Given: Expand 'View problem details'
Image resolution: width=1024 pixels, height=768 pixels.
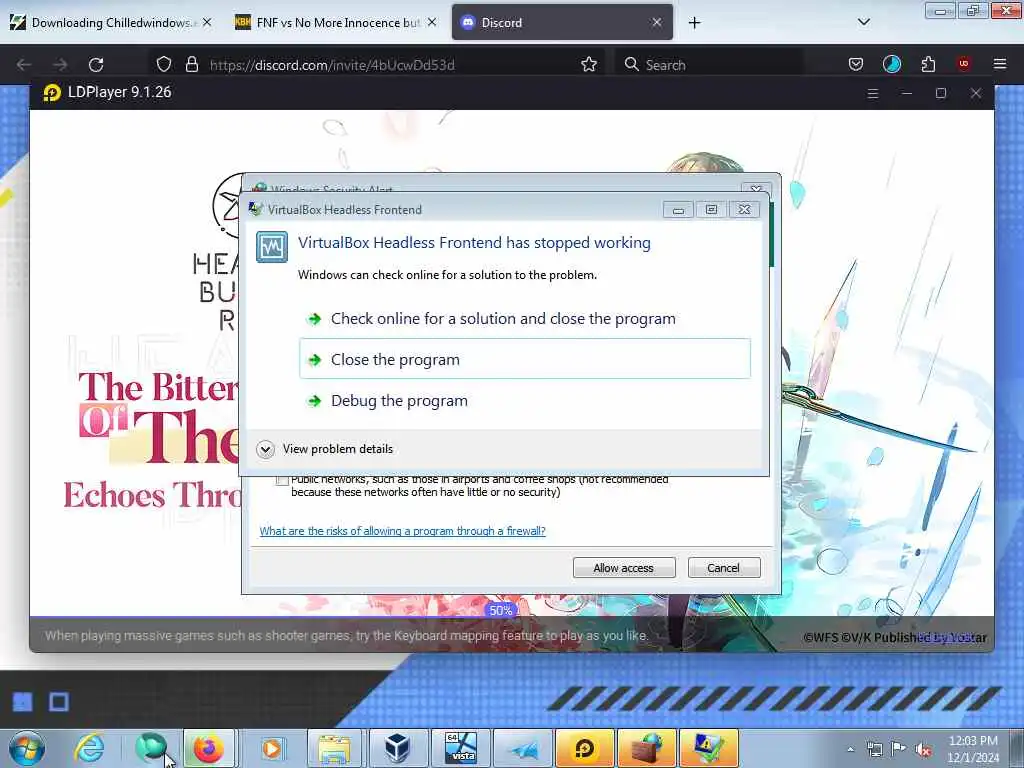Looking at the screenshot, I should [325, 449].
